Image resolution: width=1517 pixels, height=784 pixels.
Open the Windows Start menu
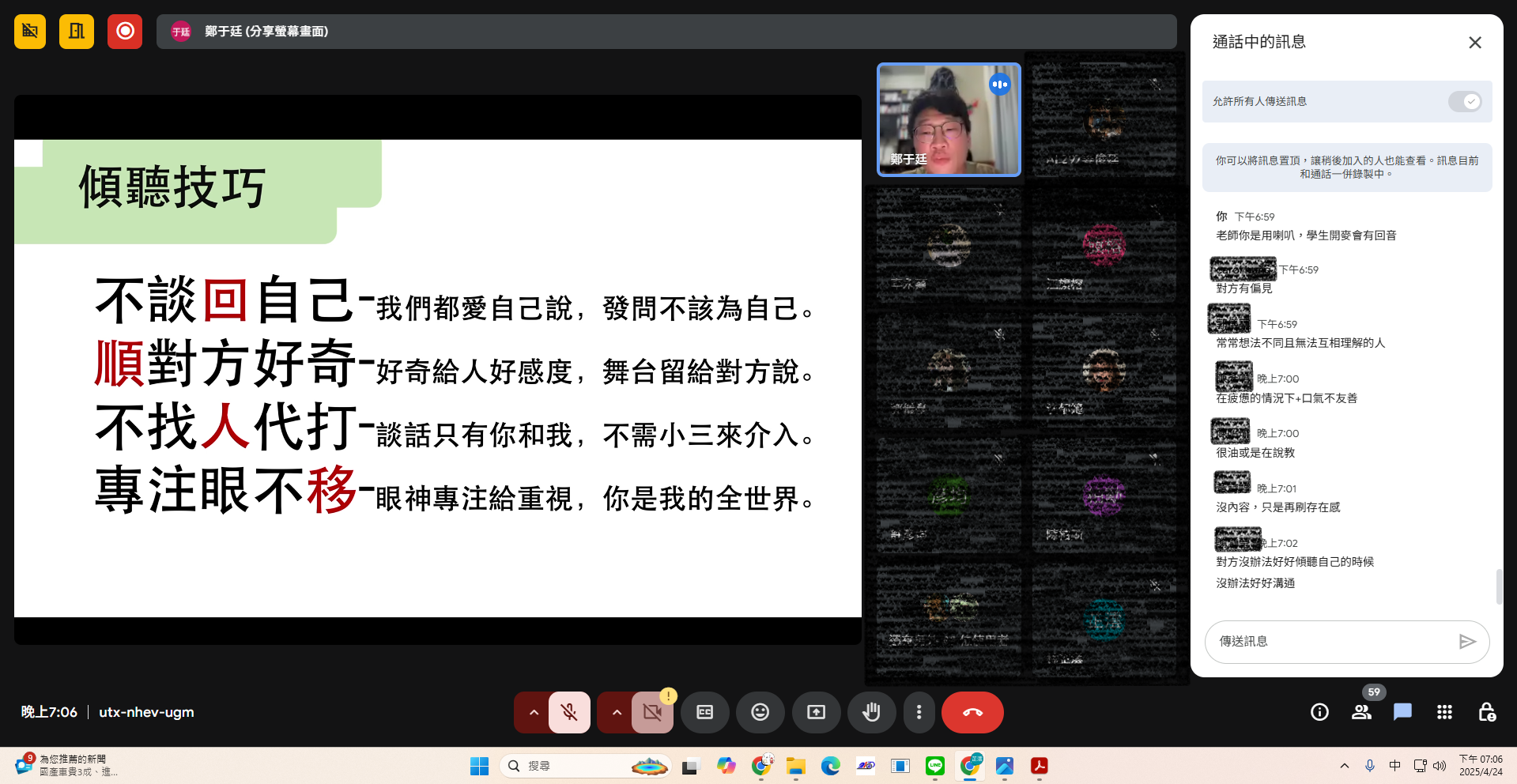[478, 765]
